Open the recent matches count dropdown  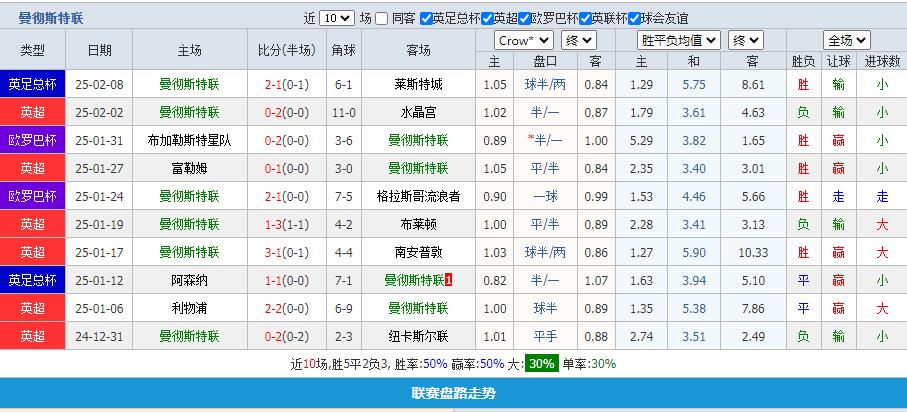pyautogui.click(x=337, y=18)
